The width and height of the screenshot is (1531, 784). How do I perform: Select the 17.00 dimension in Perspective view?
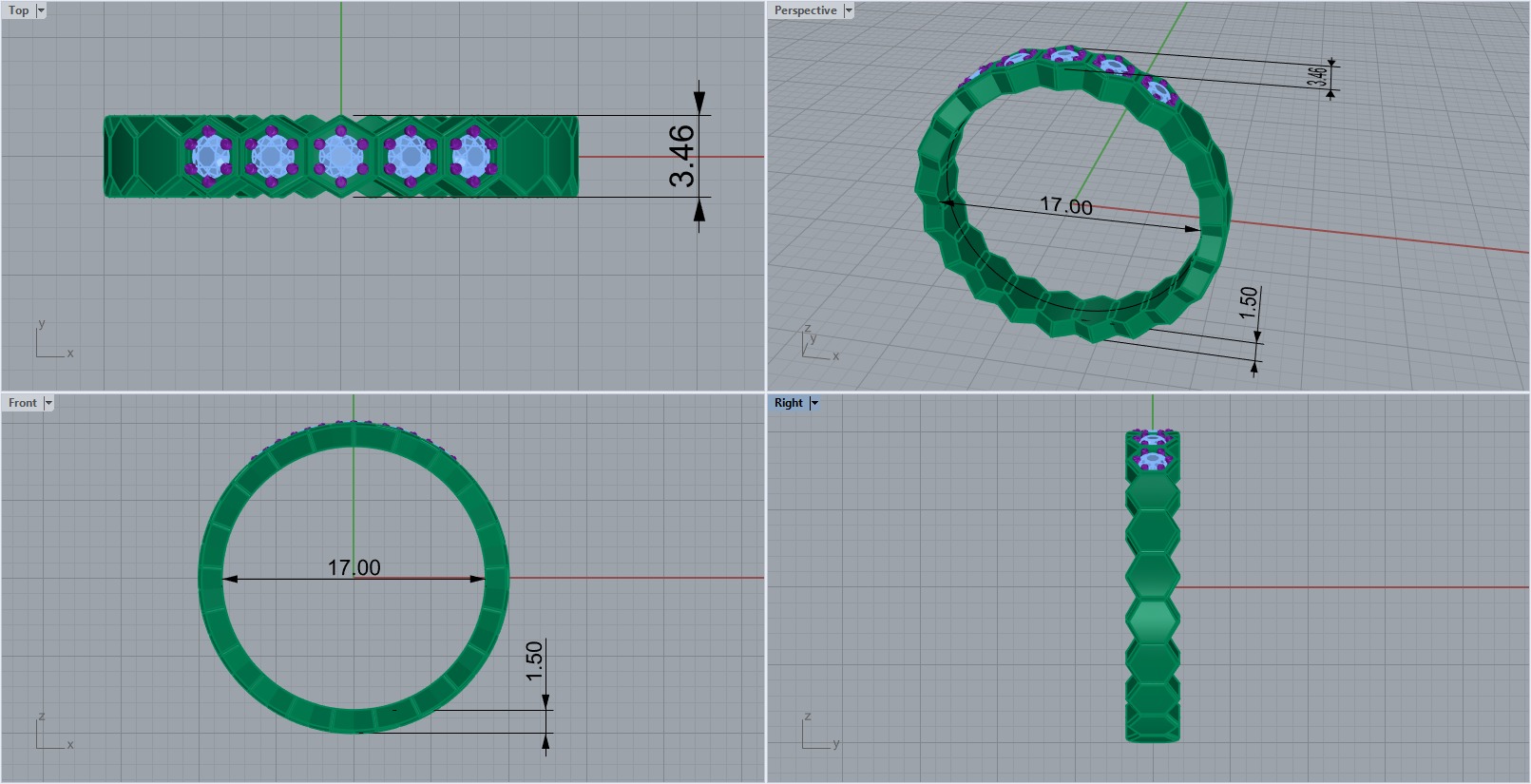pyautogui.click(x=1066, y=205)
